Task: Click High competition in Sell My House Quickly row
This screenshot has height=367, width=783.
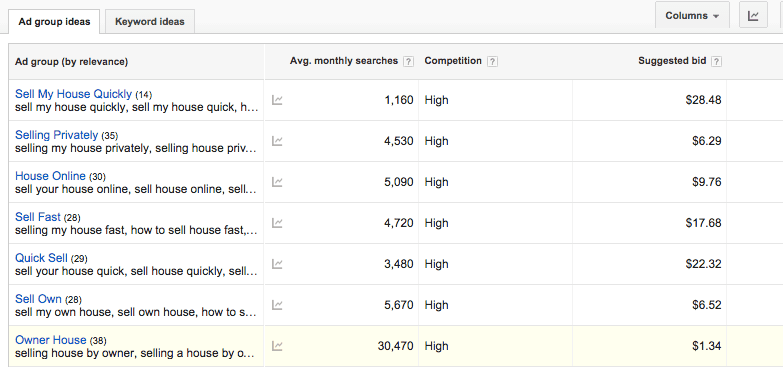Action: pos(436,100)
